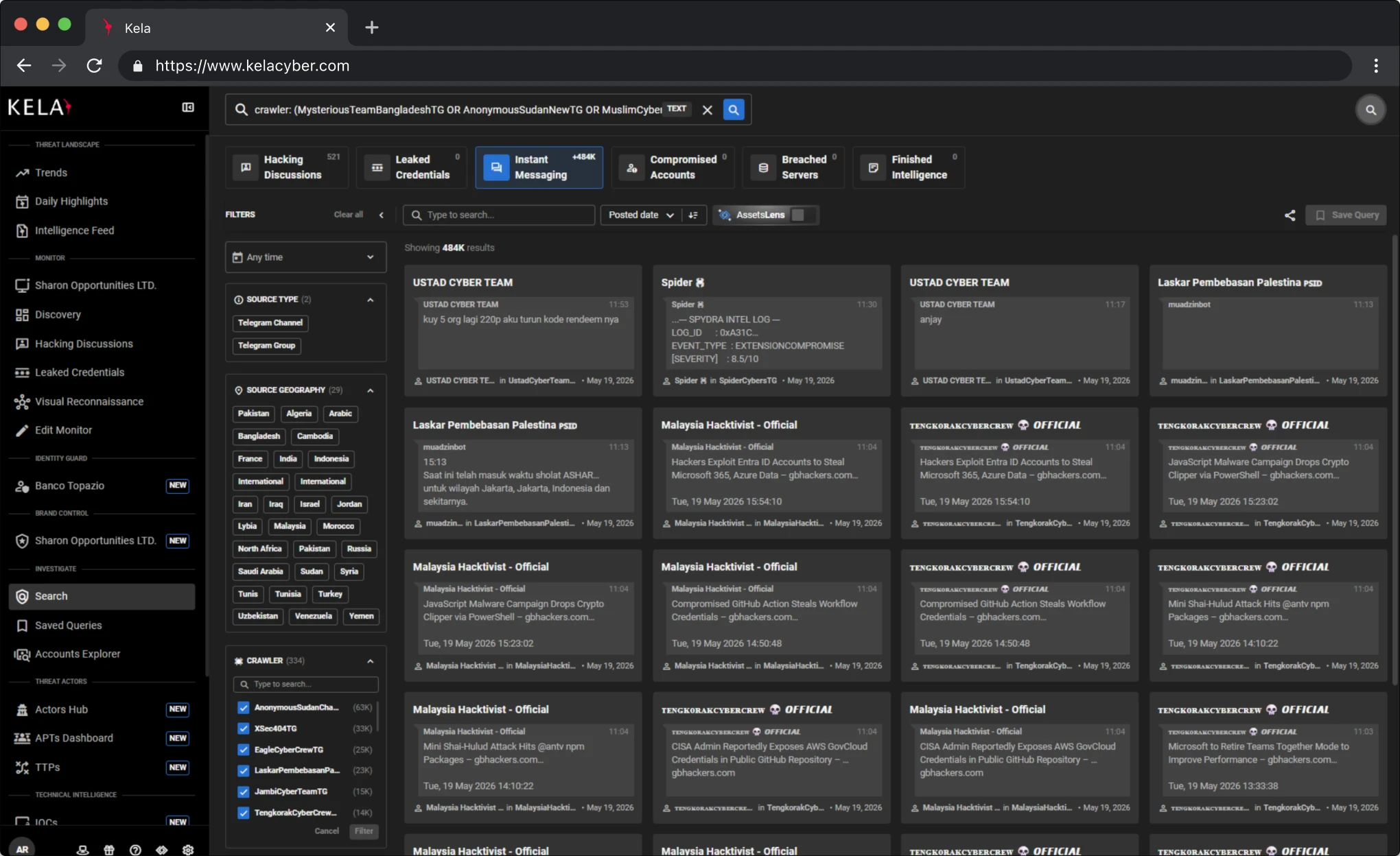1400x856 pixels.
Task: Open Trends in sidebar
Action: point(51,173)
